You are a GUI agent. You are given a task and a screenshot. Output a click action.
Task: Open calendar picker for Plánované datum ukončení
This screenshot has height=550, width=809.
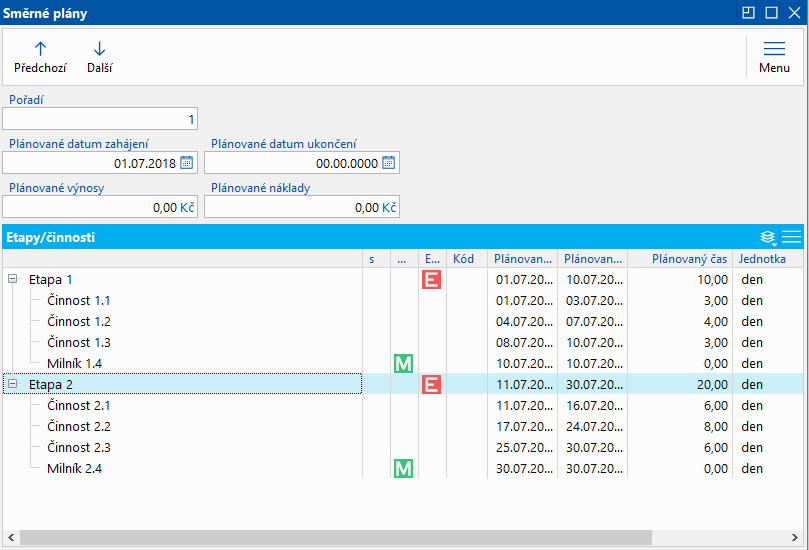(x=389, y=163)
